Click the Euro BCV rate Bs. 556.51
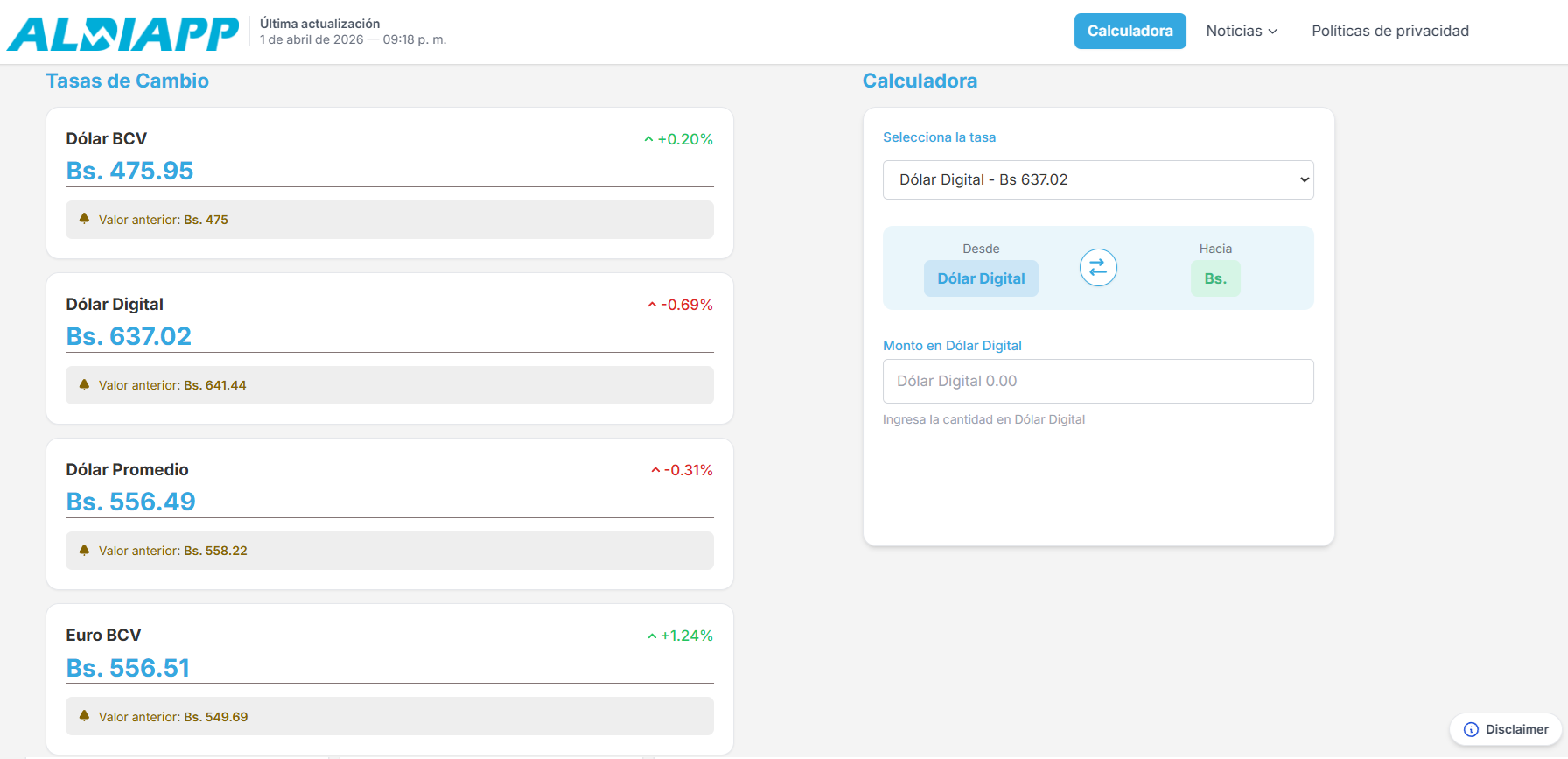Image resolution: width=1568 pixels, height=759 pixels. 128,668
